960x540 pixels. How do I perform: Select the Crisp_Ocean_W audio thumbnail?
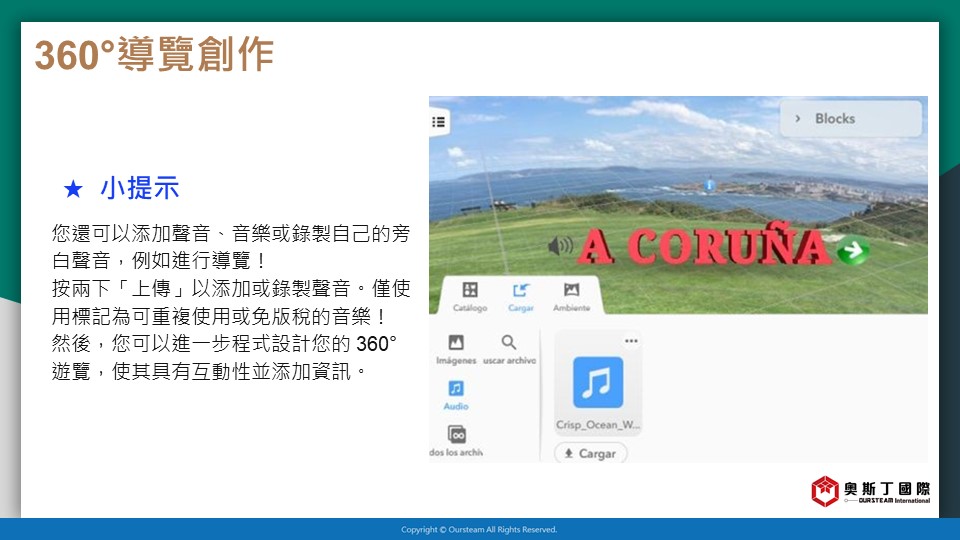pos(598,383)
